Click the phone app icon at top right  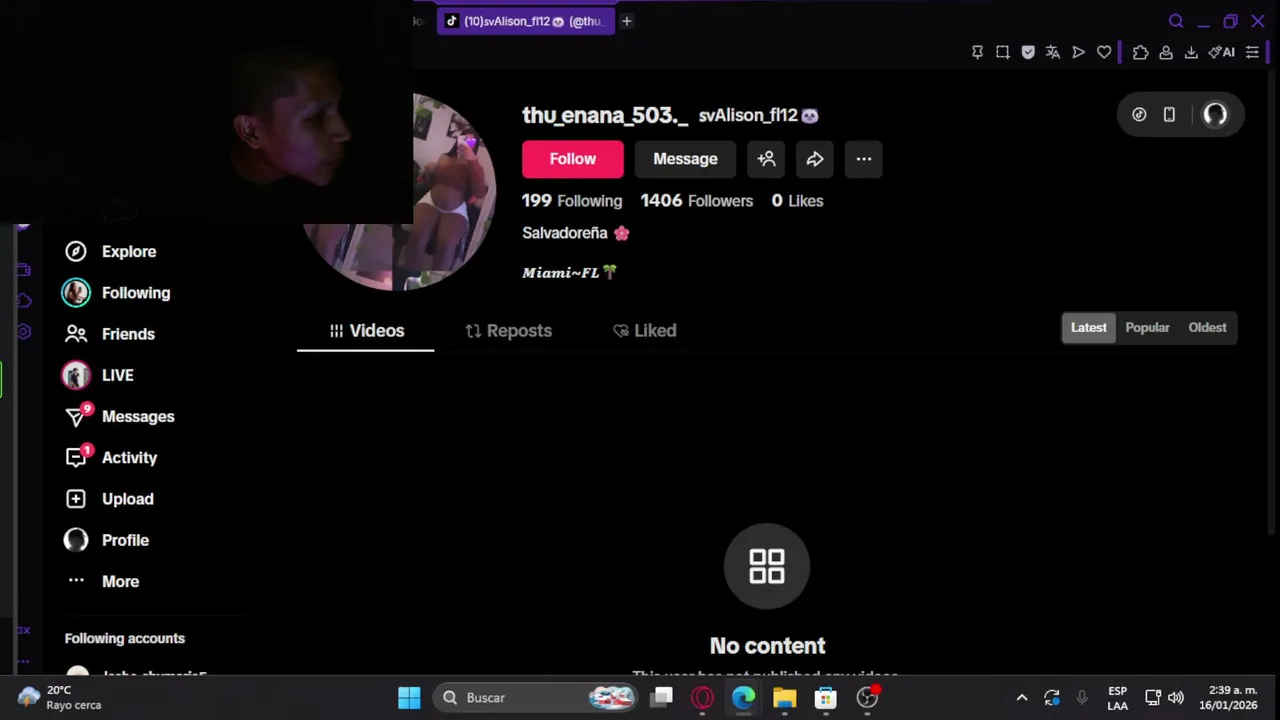tap(1169, 115)
